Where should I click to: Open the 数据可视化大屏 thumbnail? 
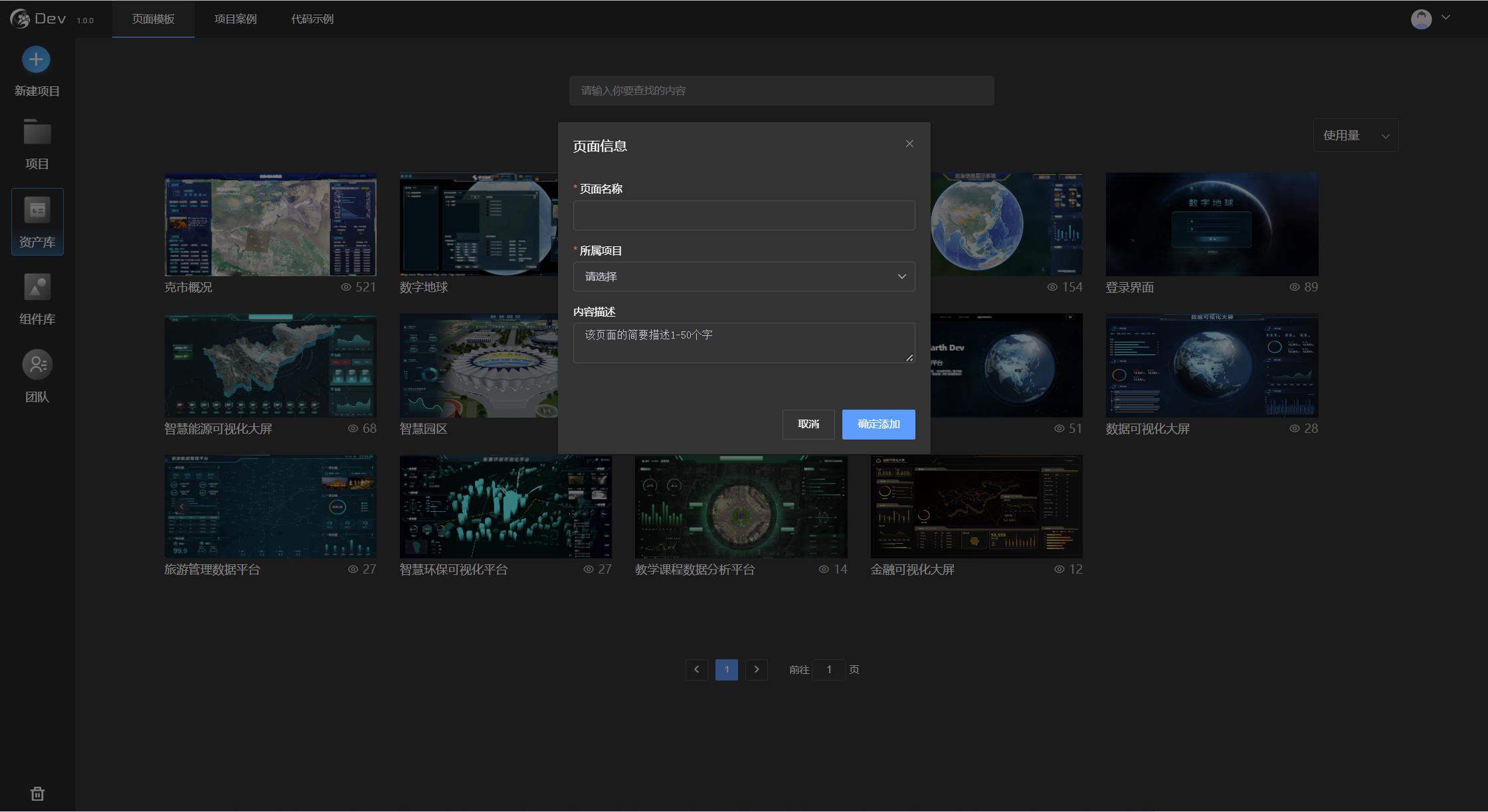(1212, 366)
